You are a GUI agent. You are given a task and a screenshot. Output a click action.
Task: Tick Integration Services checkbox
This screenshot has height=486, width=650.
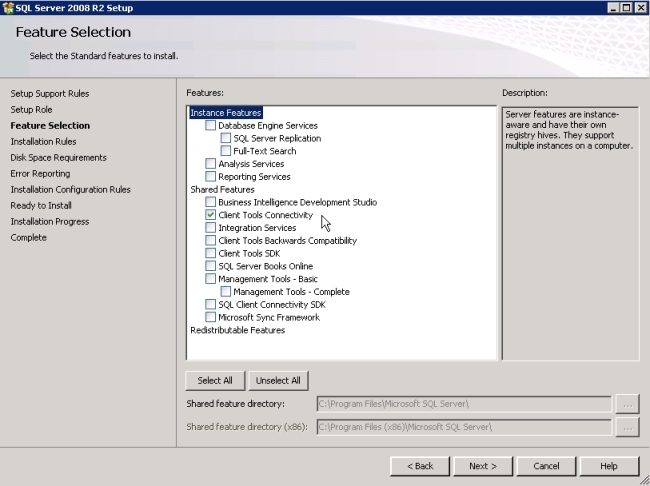coord(211,228)
